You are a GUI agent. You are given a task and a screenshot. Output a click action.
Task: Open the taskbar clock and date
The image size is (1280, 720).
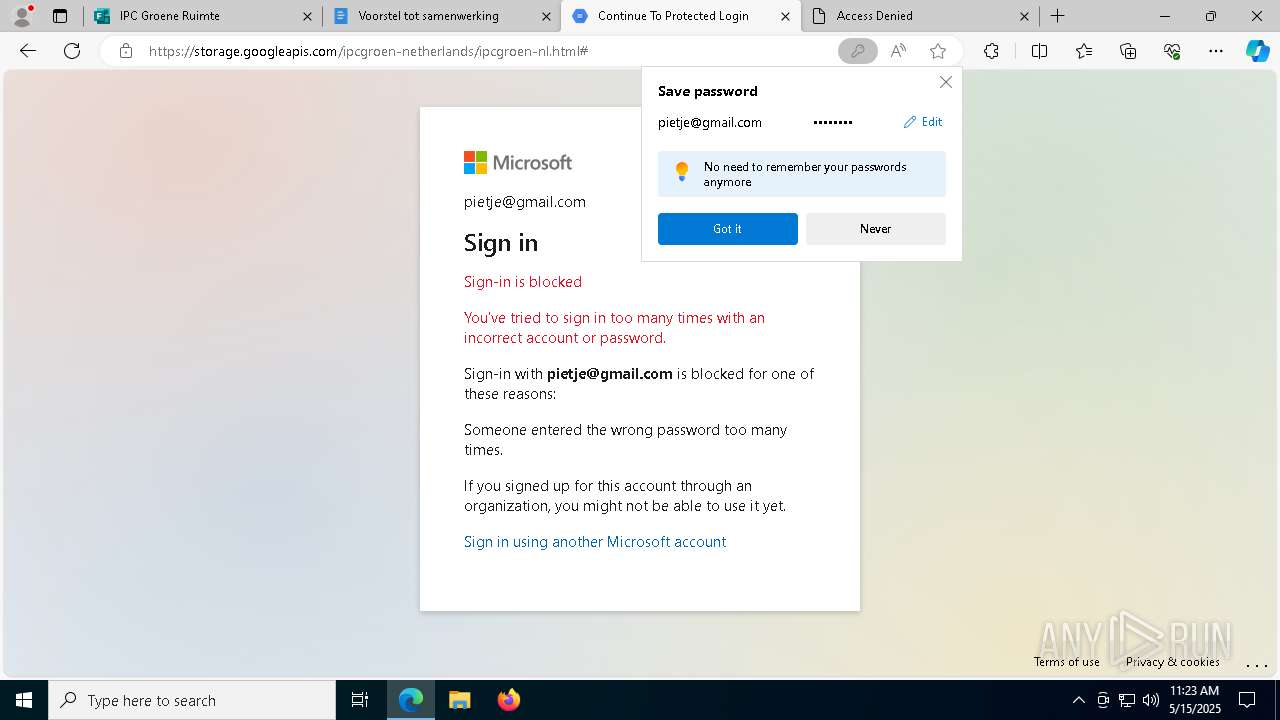(x=1194, y=700)
